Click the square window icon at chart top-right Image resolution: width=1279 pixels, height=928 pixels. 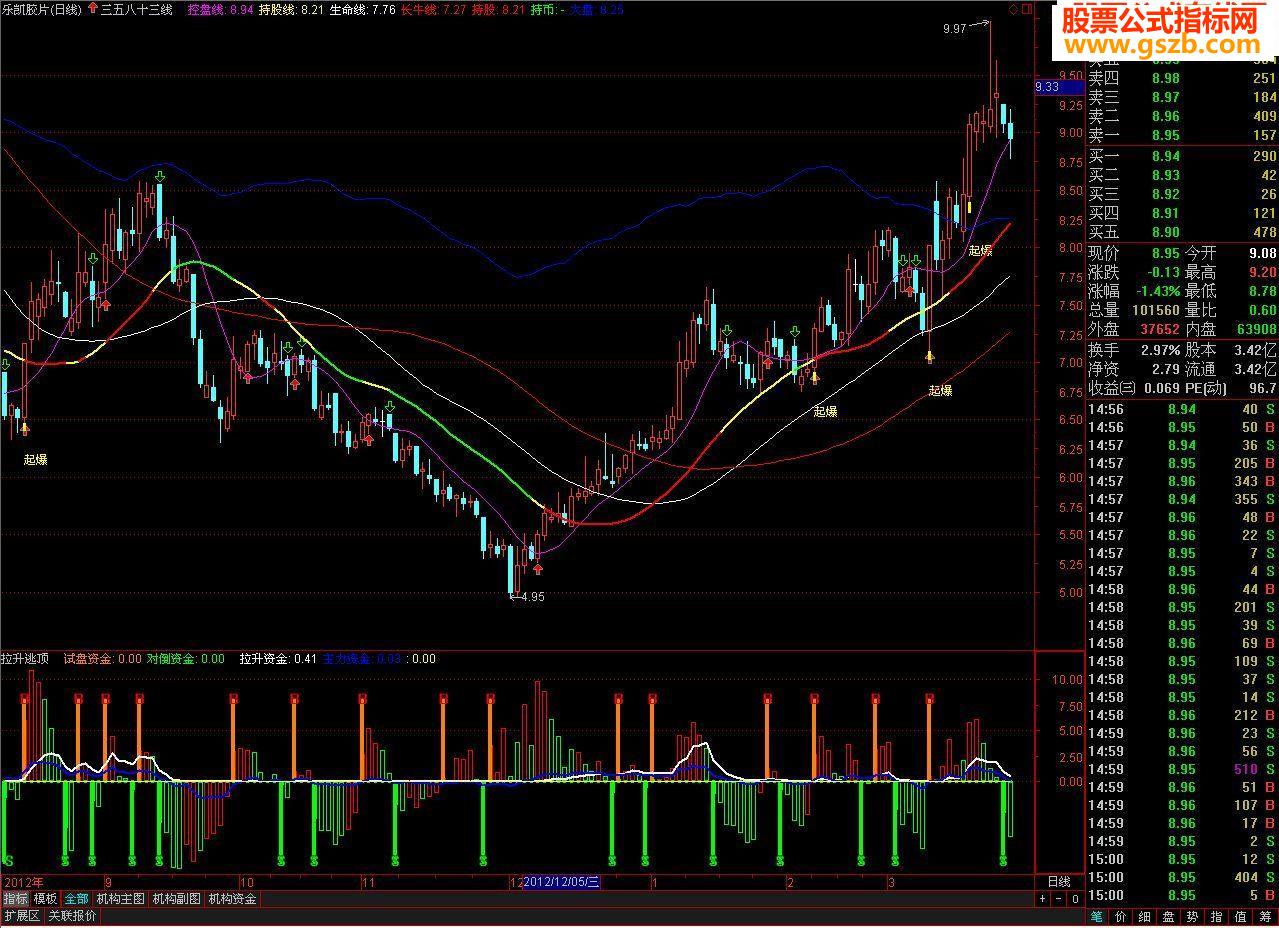click(1025, 9)
